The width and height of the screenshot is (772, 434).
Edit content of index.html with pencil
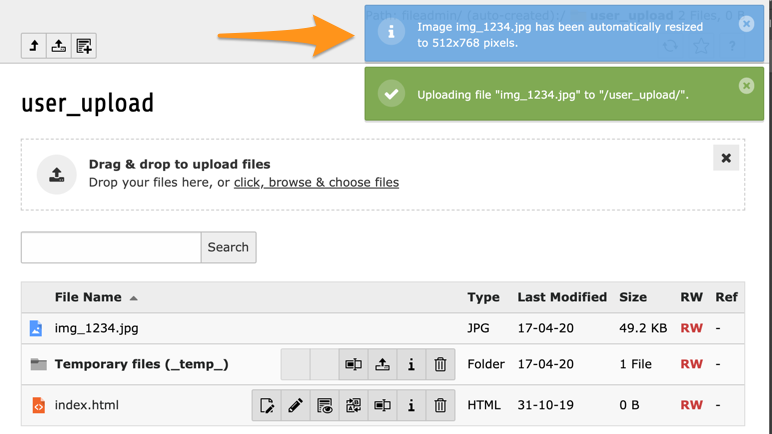click(295, 406)
